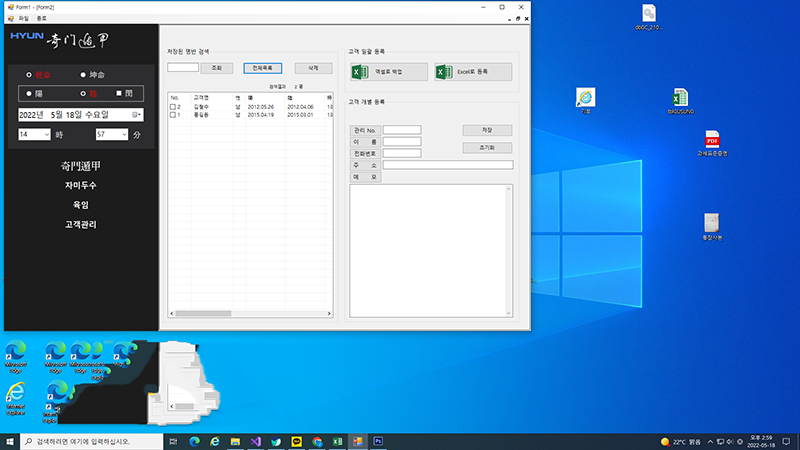Screen dimensions: 800x450
Task: Click the 관리 No. input field
Action: click(402, 130)
